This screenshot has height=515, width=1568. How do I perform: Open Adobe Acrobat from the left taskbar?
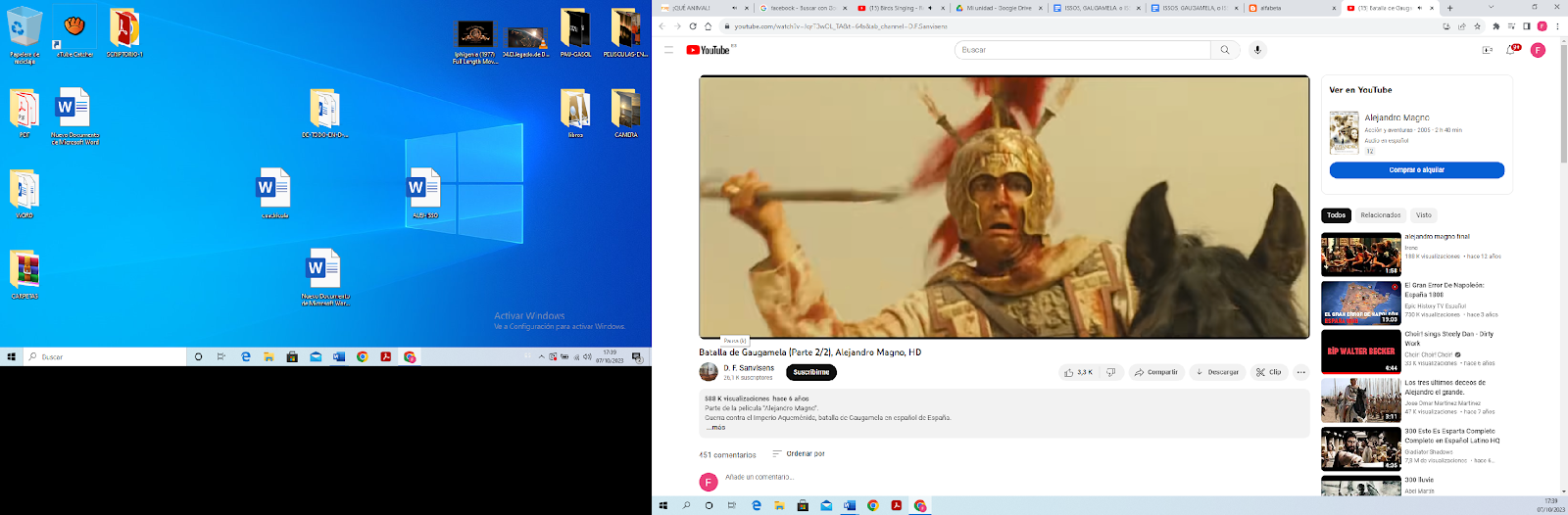(x=386, y=357)
